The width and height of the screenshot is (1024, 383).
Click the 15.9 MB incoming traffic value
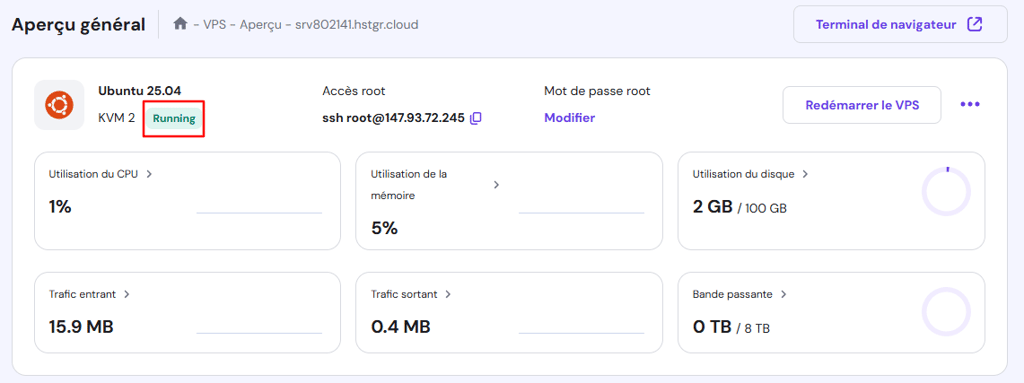(x=81, y=327)
